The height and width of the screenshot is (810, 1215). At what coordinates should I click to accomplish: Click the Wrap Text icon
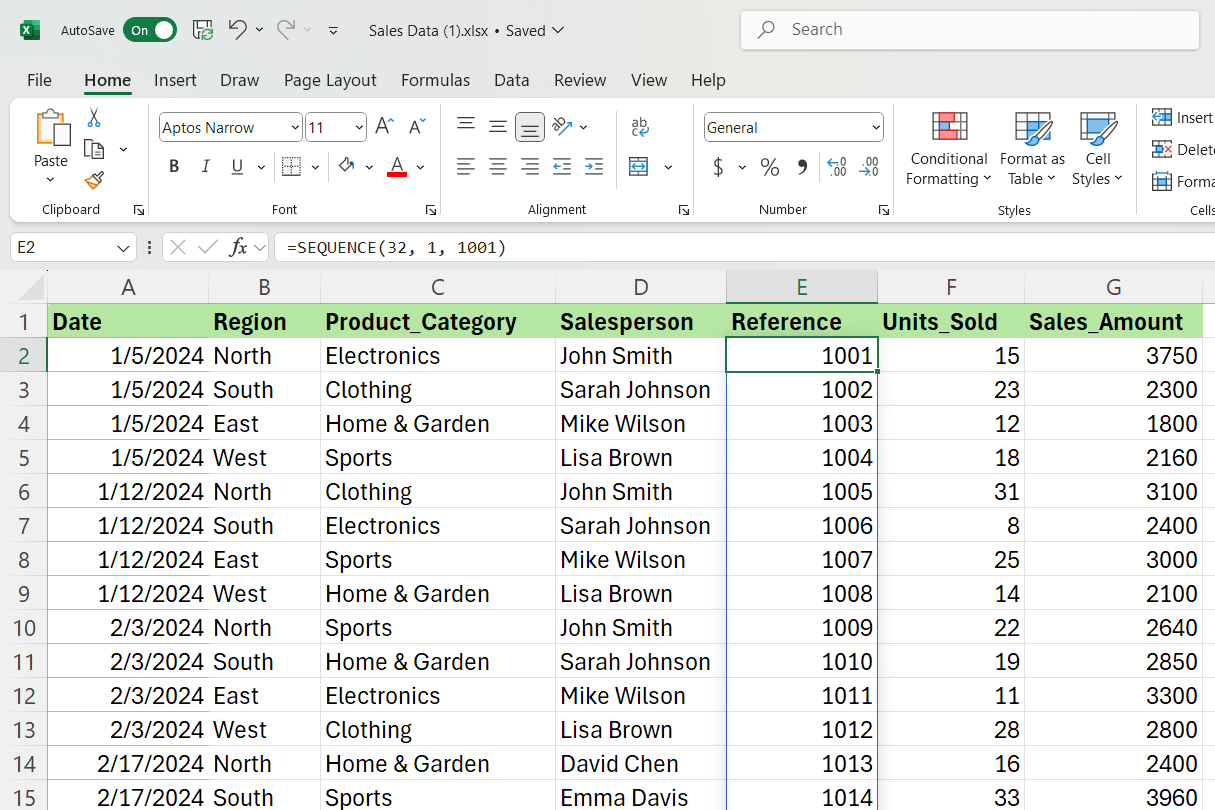click(640, 127)
